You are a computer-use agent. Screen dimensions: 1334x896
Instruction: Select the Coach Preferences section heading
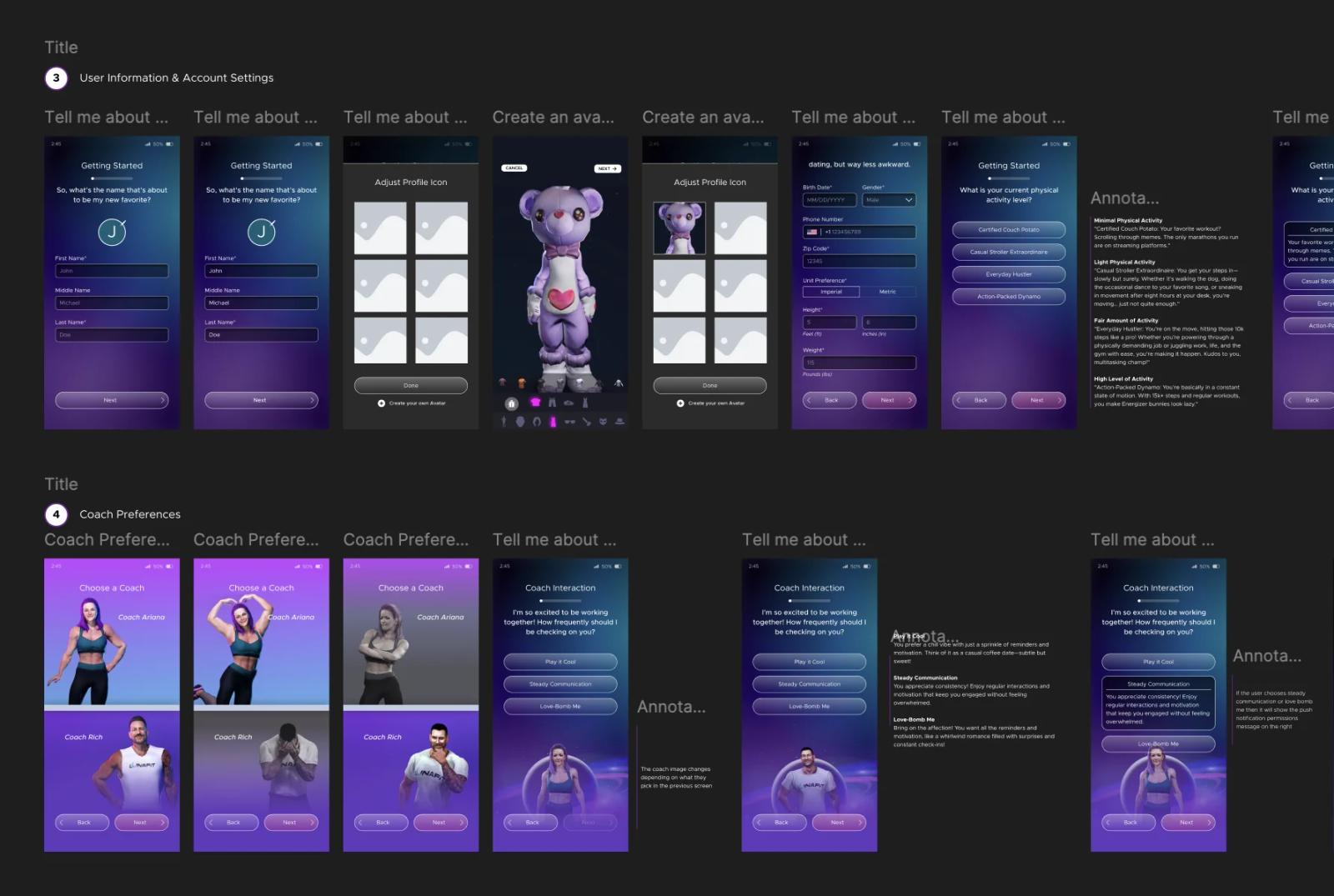tap(130, 514)
